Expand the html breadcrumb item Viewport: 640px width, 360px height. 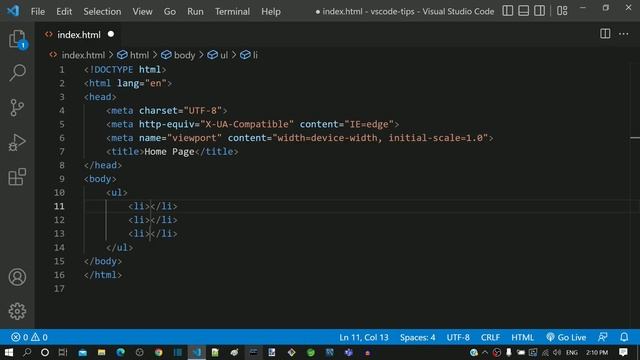(x=133, y=55)
